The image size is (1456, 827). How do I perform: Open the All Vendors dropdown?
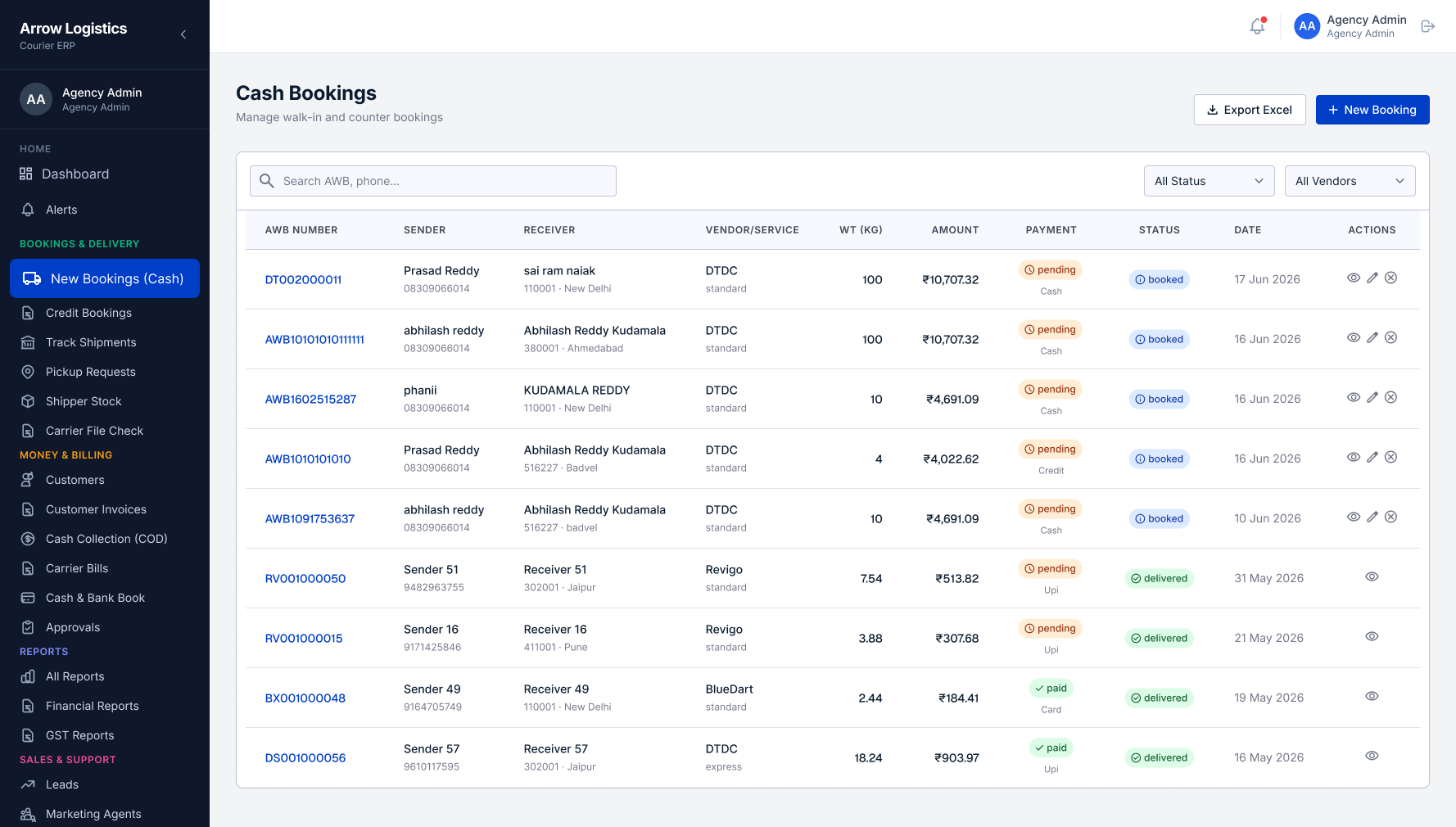pyautogui.click(x=1350, y=181)
